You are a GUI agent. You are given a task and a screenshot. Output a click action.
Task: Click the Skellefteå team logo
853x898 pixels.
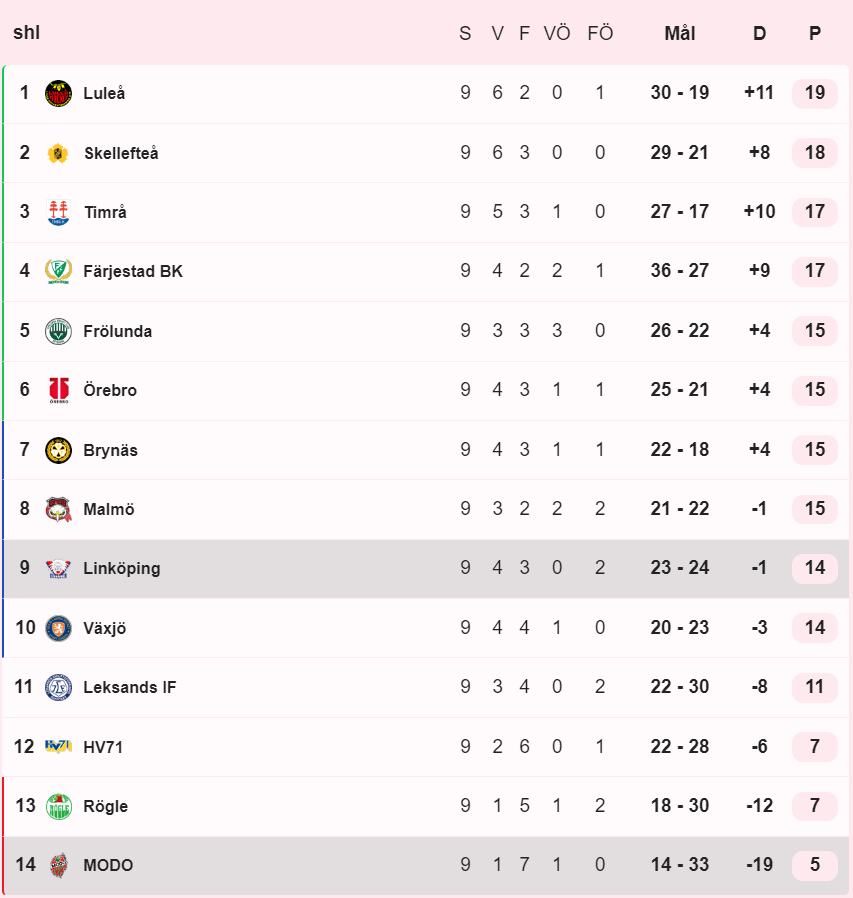coord(58,153)
